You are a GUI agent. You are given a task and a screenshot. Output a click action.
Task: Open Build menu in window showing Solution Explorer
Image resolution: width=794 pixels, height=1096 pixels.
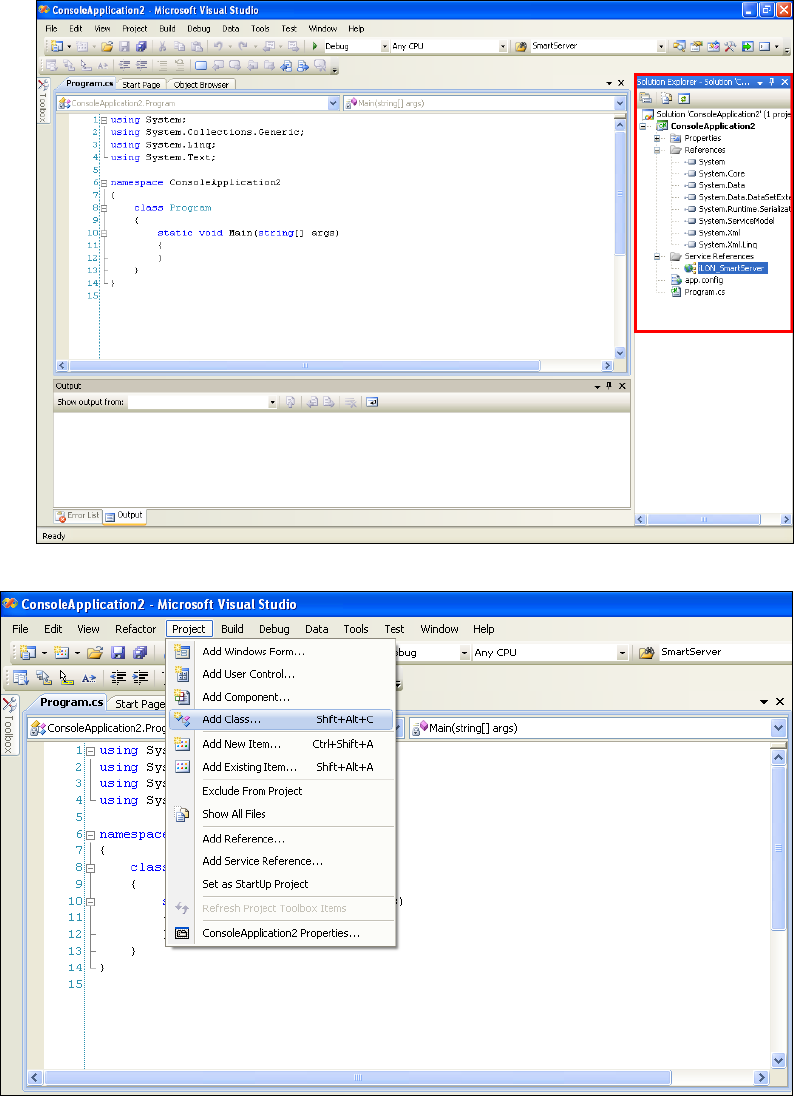(x=167, y=29)
